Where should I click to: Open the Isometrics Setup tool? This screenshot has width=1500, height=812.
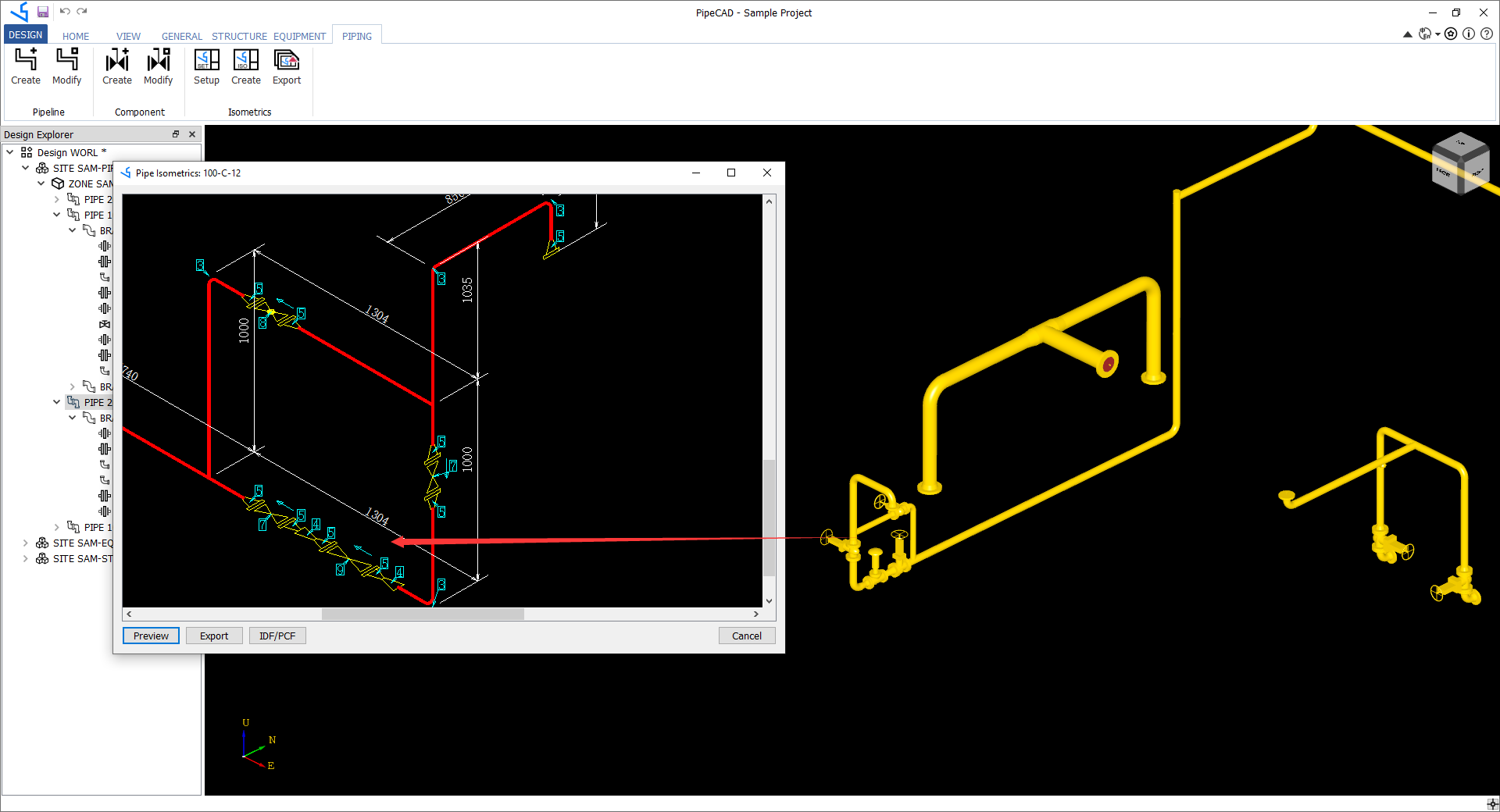[206, 67]
